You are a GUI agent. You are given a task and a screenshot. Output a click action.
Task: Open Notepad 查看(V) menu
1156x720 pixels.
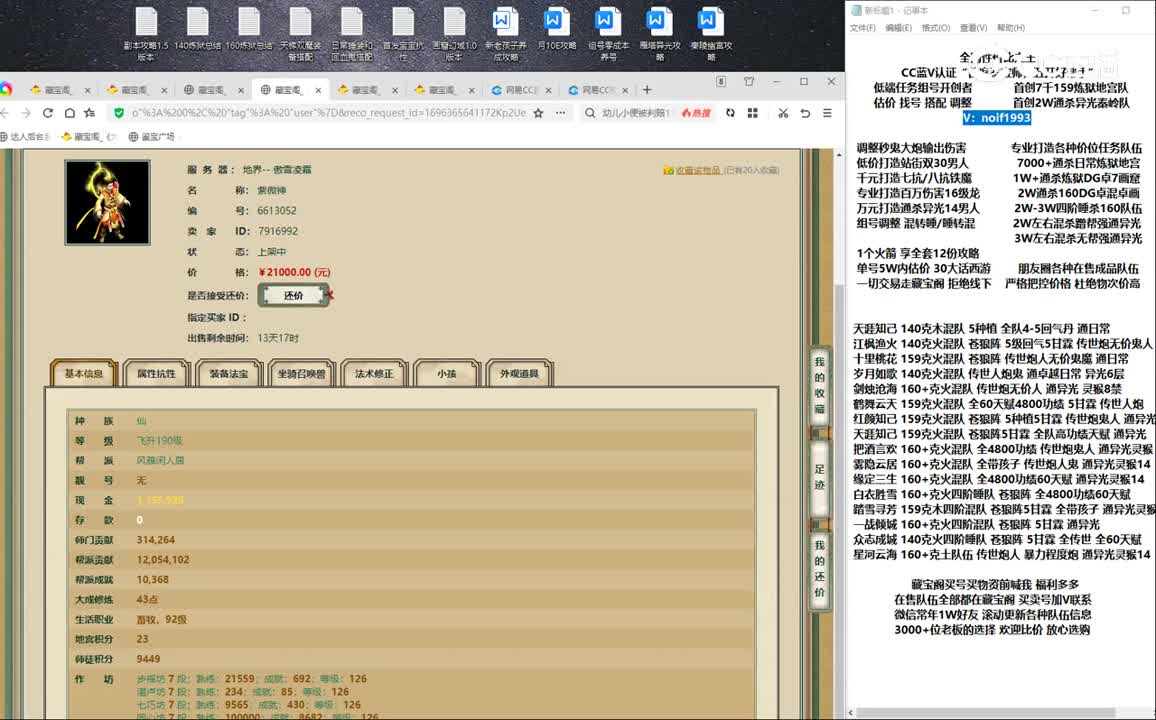(973, 28)
